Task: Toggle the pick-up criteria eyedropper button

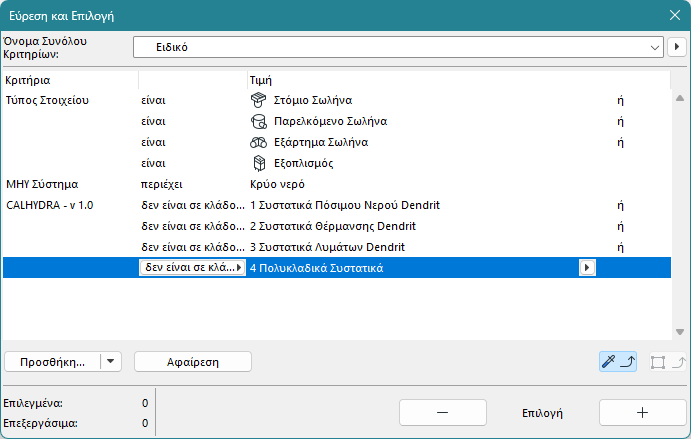Action: point(618,362)
